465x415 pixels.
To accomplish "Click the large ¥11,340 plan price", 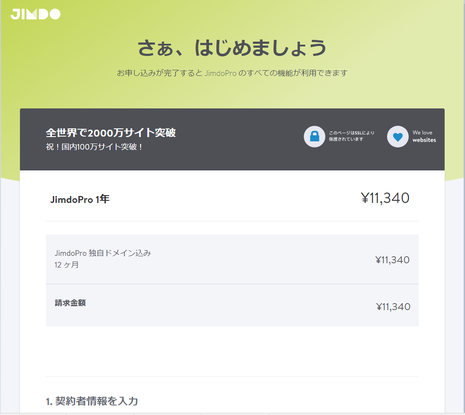I will tap(385, 198).
